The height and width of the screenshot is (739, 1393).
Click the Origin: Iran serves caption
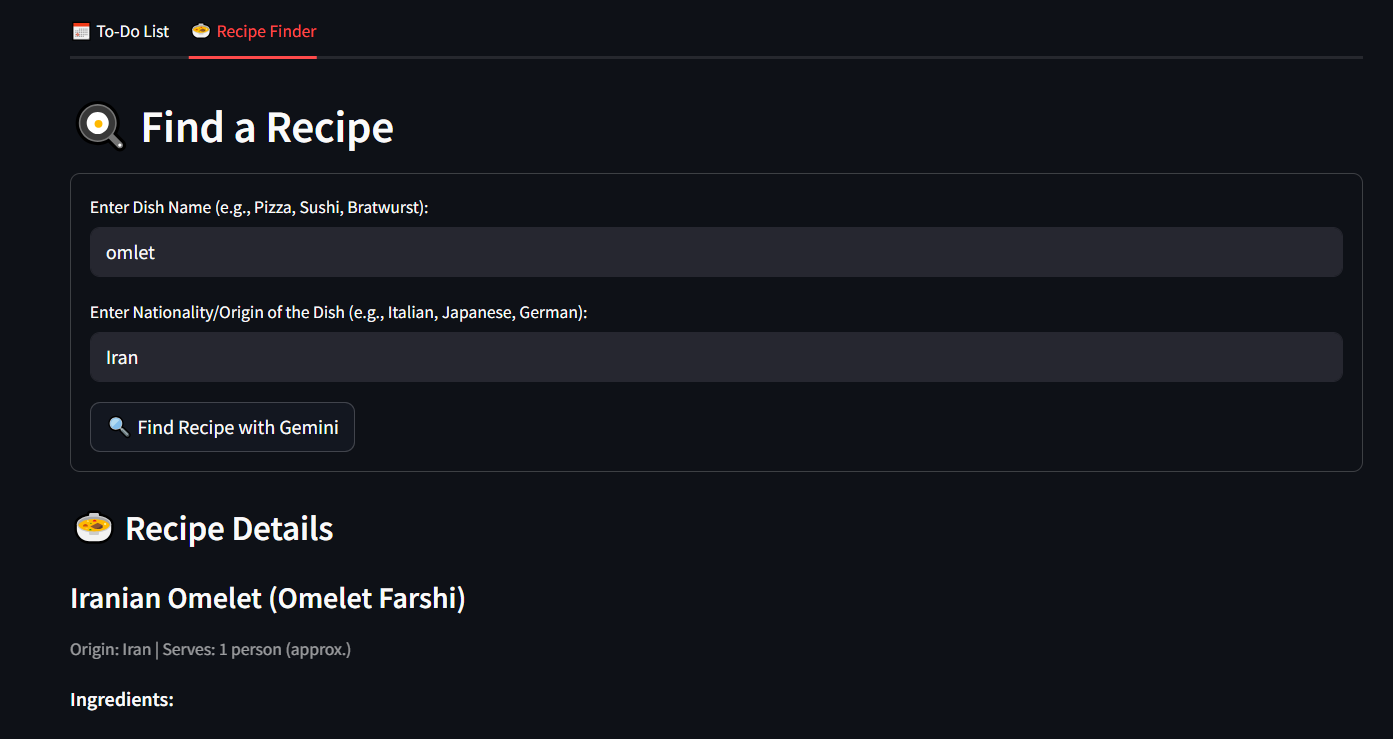[x=210, y=649]
